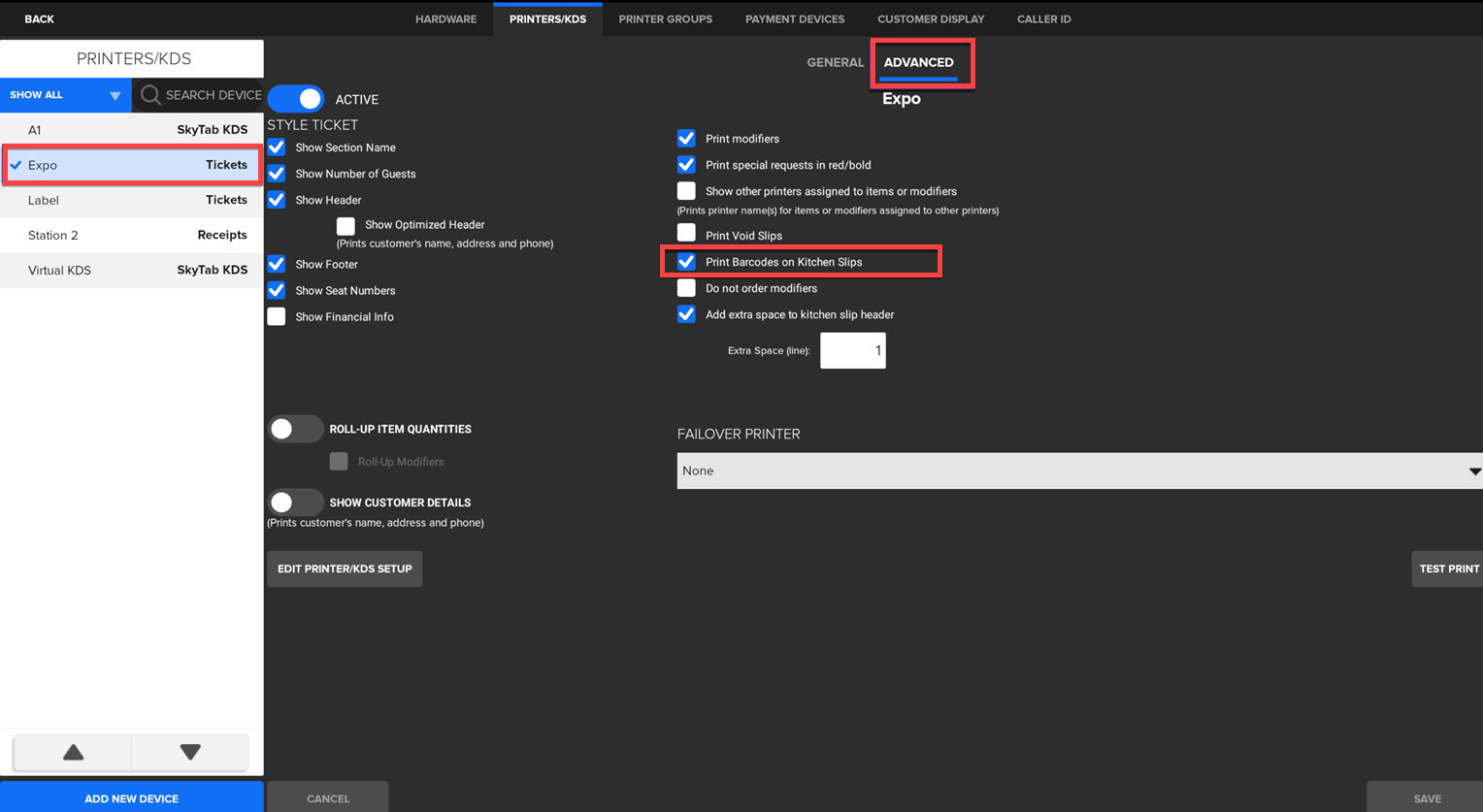Image resolution: width=1483 pixels, height=812 pixels.
Task: Enable Roll-Up Item Quantities switch
Action: click(x=295, y=429)
